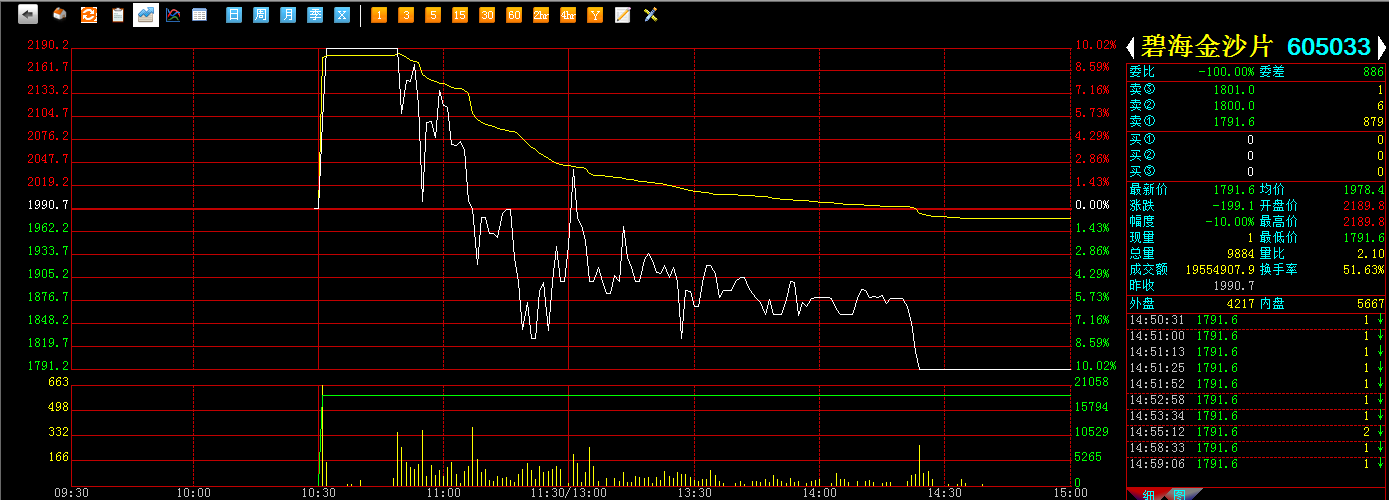Select the 14:51:13 trade tick row
The width and height of the screenshot is (1389, 500).
(1257, 352)
